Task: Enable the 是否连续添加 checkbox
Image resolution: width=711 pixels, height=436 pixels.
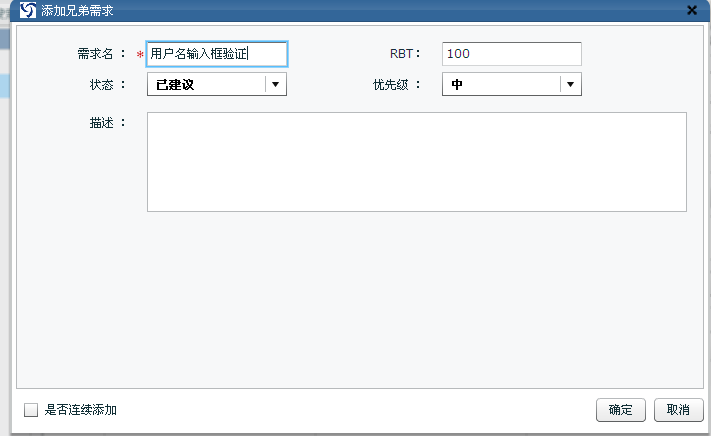Action: click(31, 410)
